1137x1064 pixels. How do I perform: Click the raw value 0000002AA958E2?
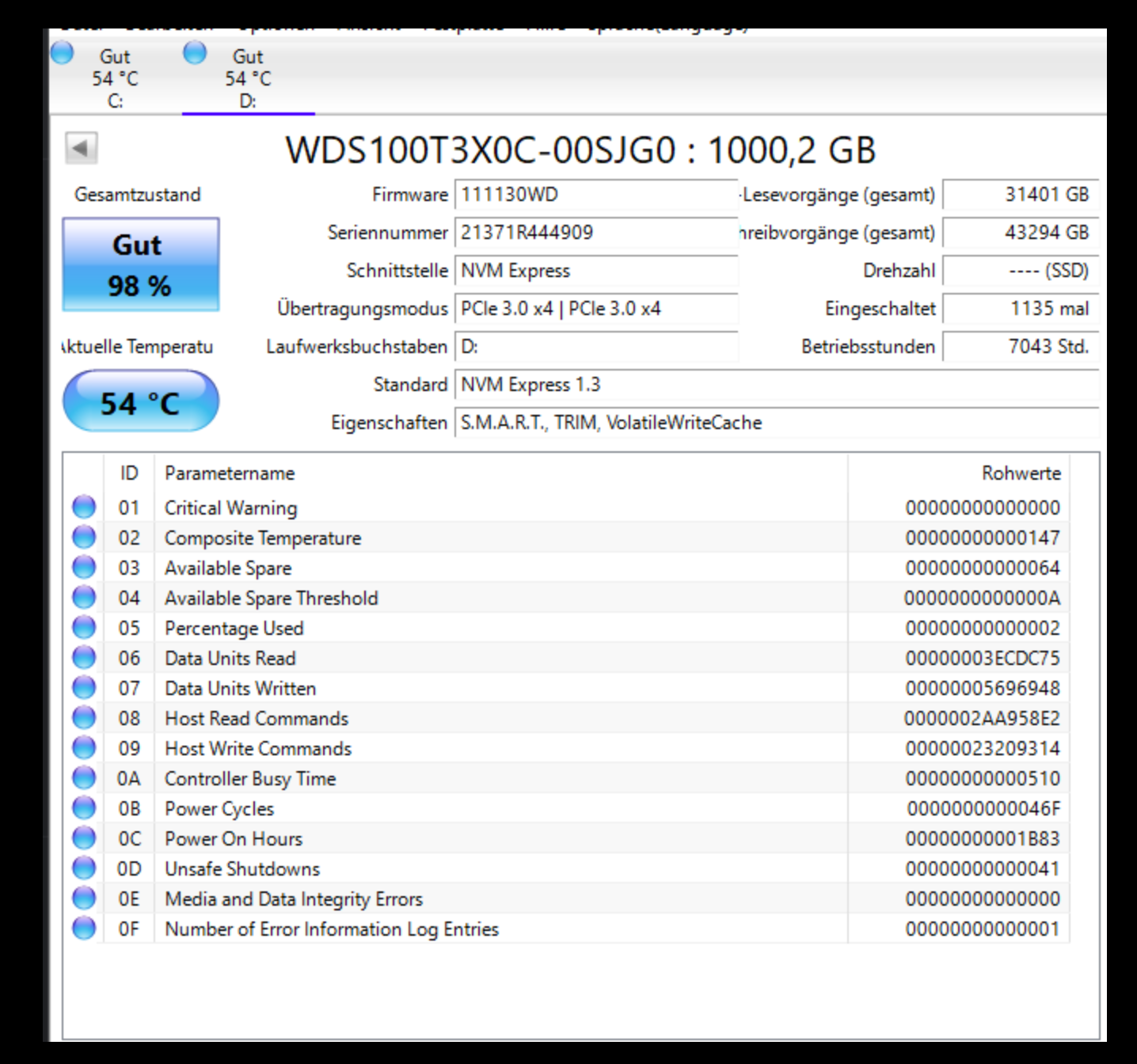982,718
